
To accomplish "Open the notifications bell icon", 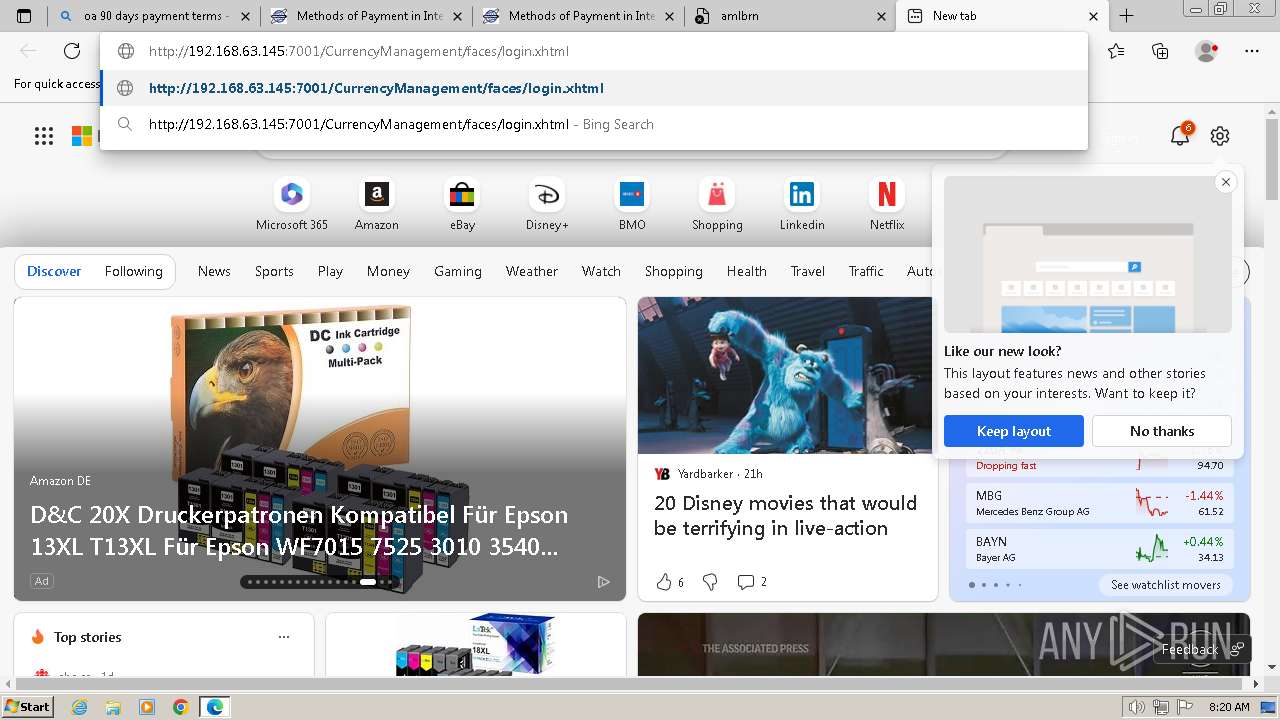I will click(x=1180, y=136).
